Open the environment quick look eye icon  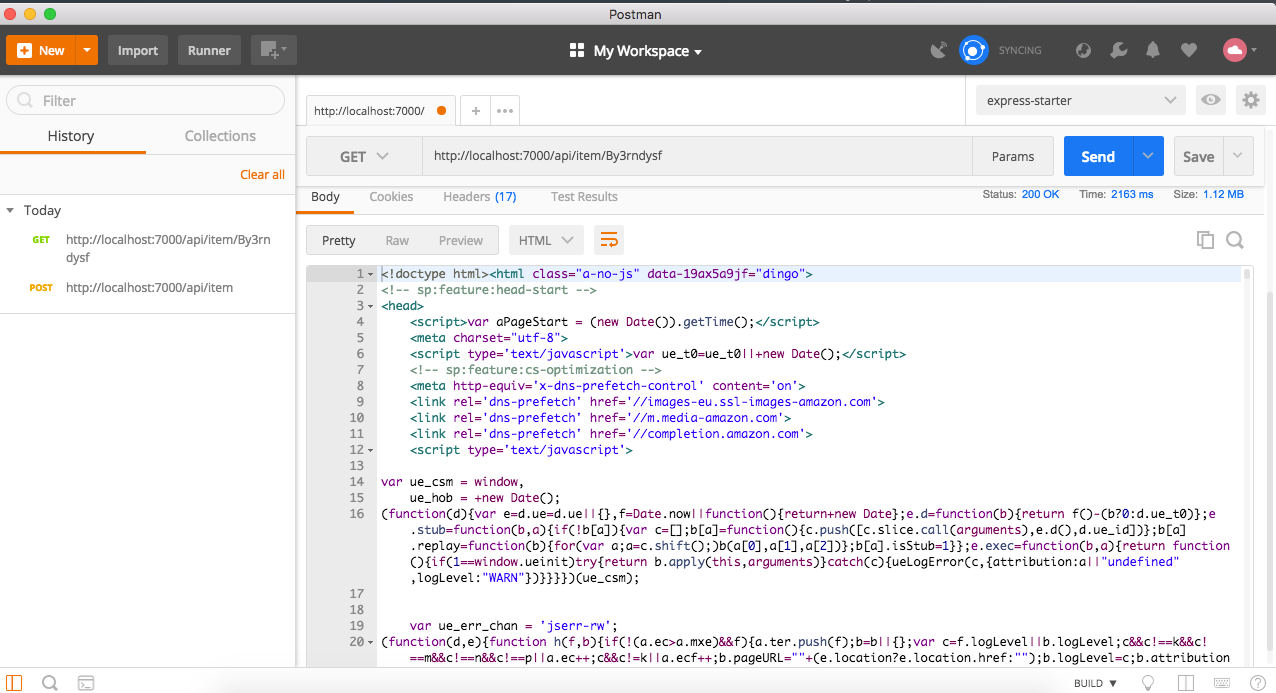1211,100
